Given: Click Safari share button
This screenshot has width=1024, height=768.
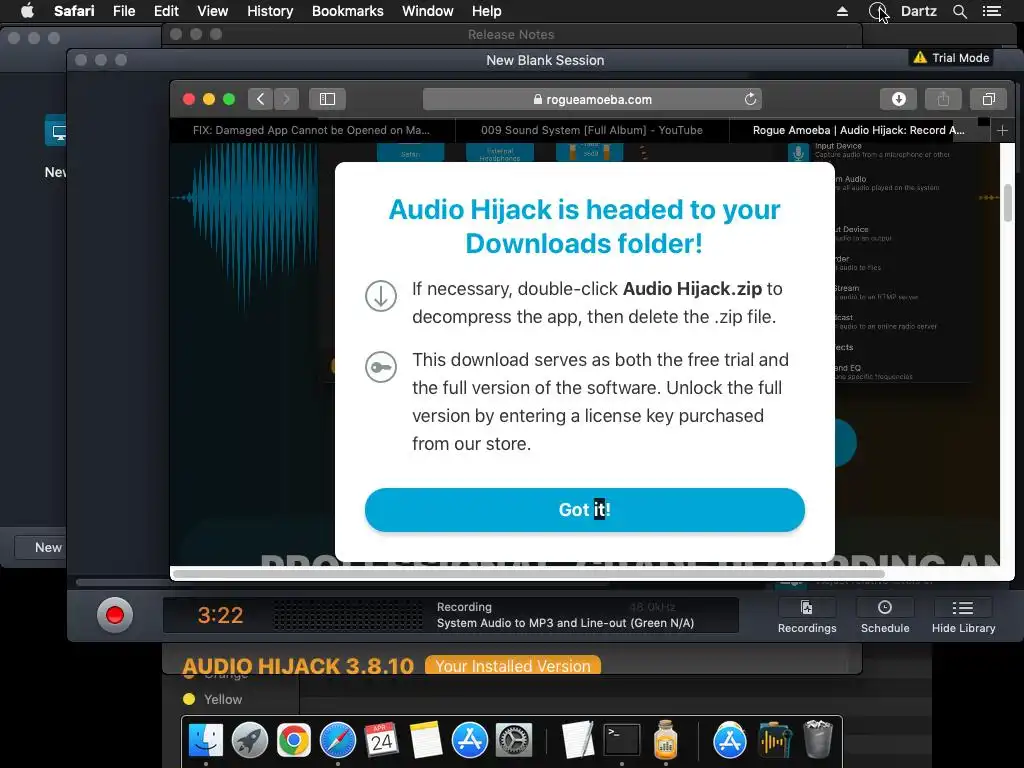Looking at the screenshot, I should click(x=943, y=99).
